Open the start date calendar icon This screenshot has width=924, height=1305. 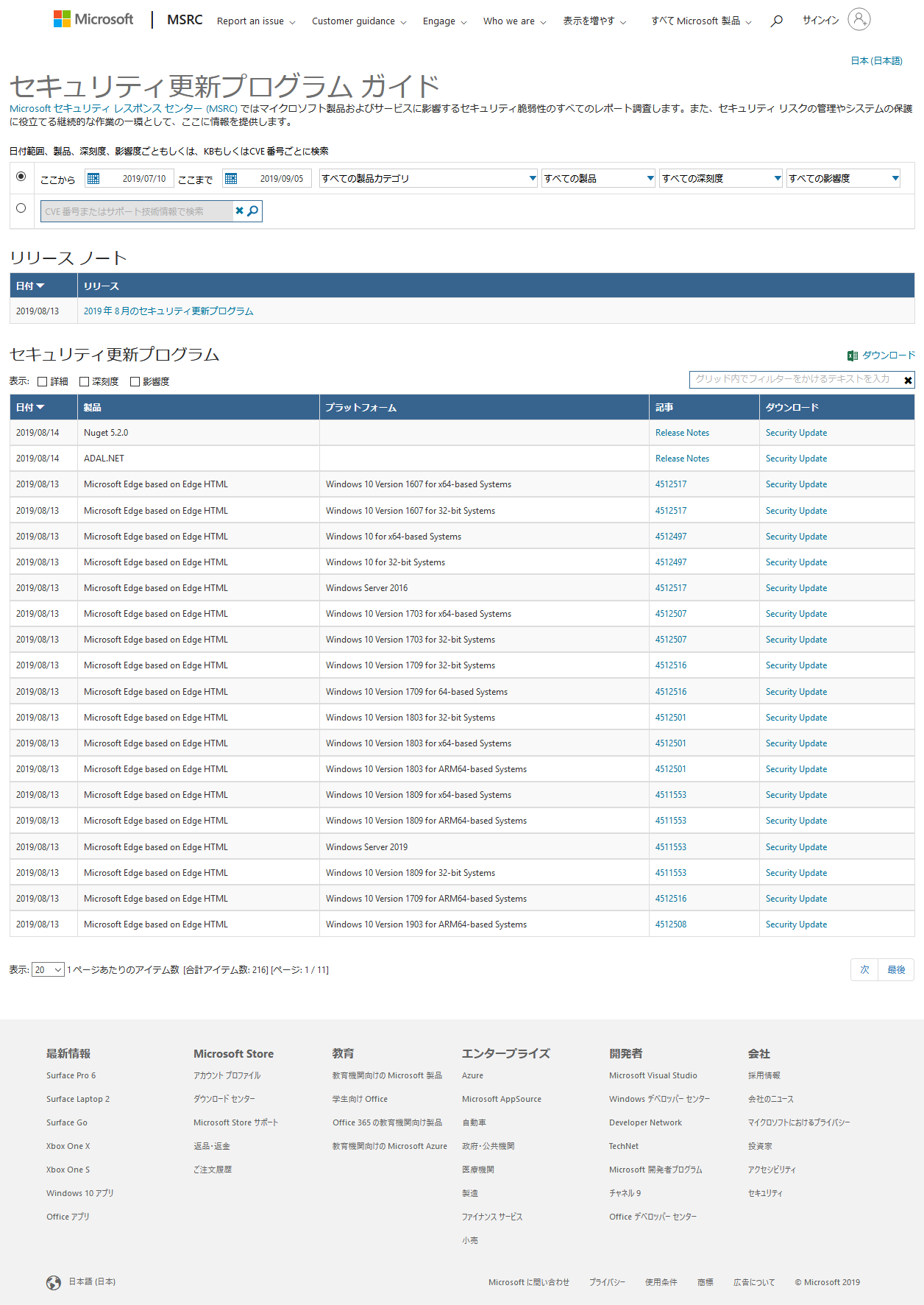pos(93,178)
